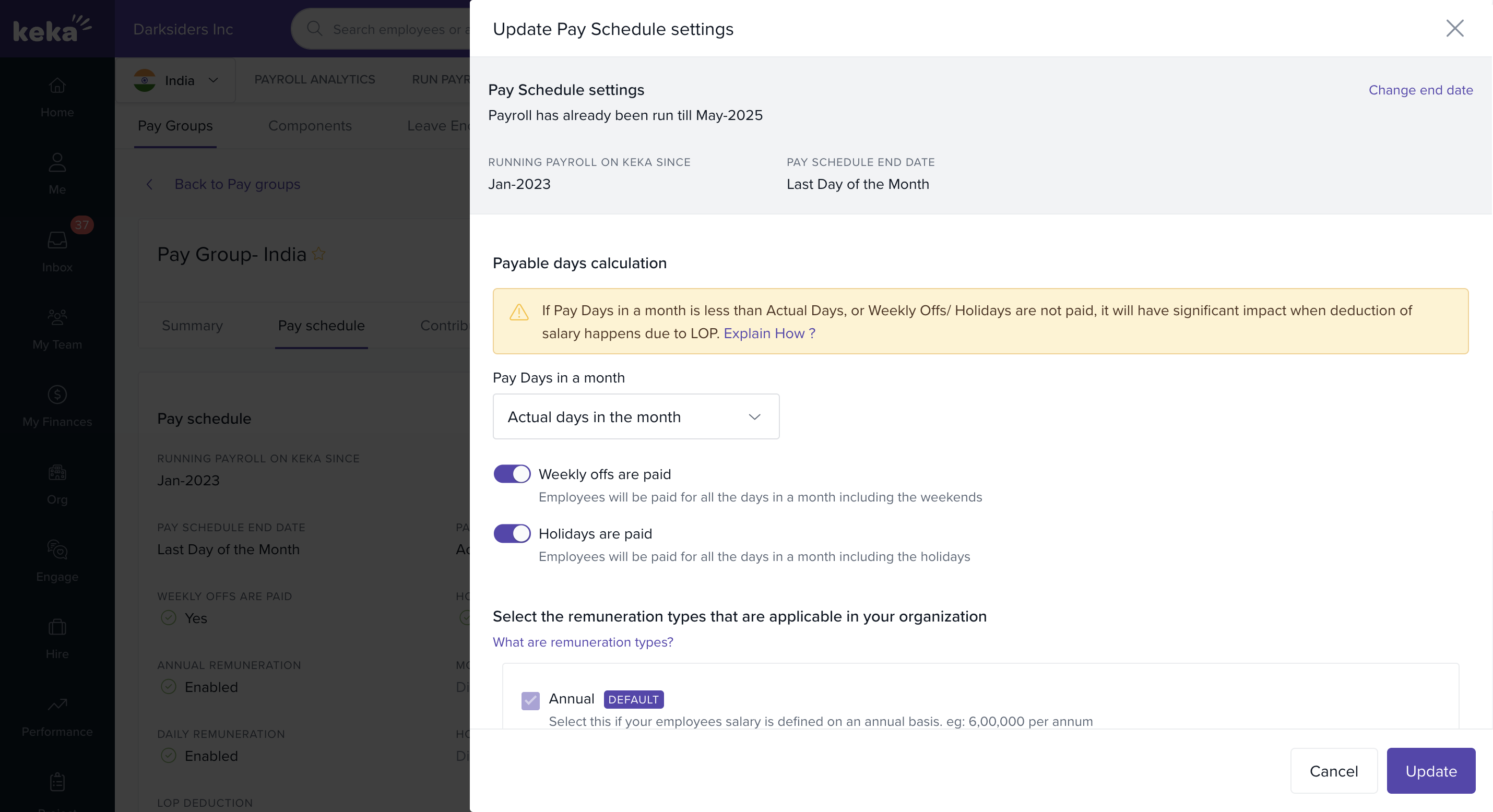Viewport: 1493px width, 812px height.
Task: Open the India country selector dropdown
Action: tap(175, 80)
